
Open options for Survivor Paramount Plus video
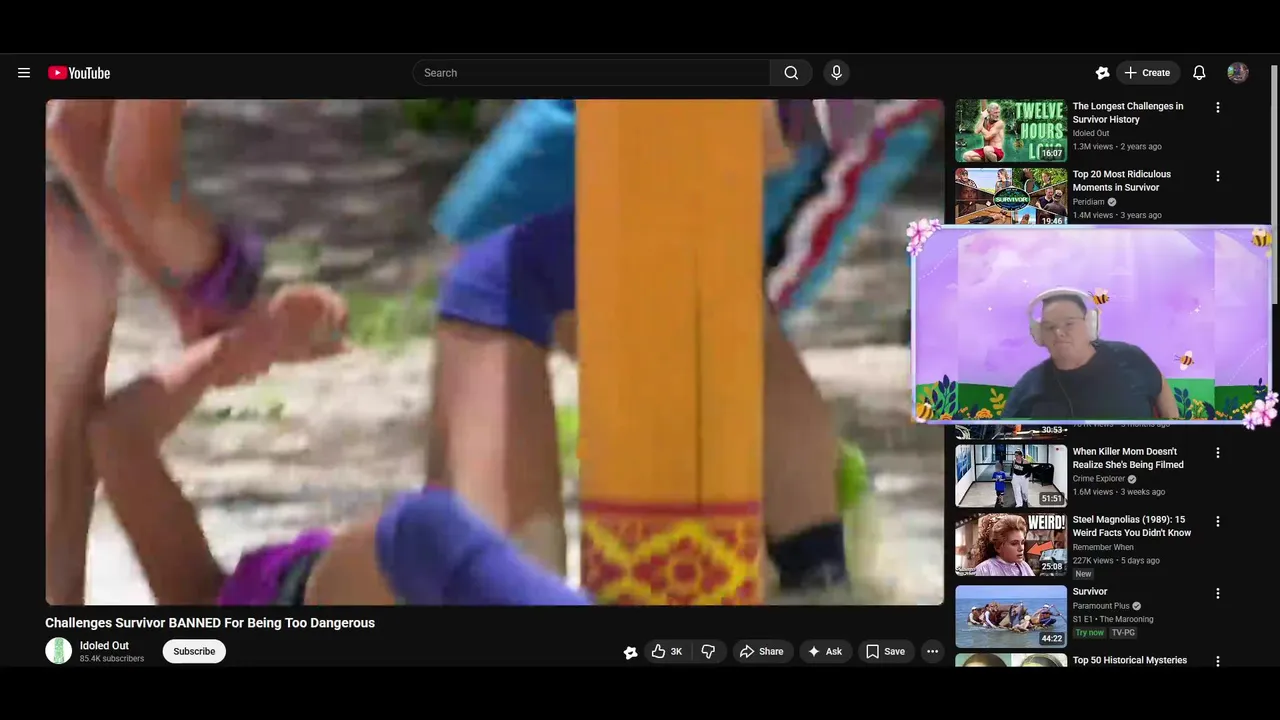click(1217, 593)
